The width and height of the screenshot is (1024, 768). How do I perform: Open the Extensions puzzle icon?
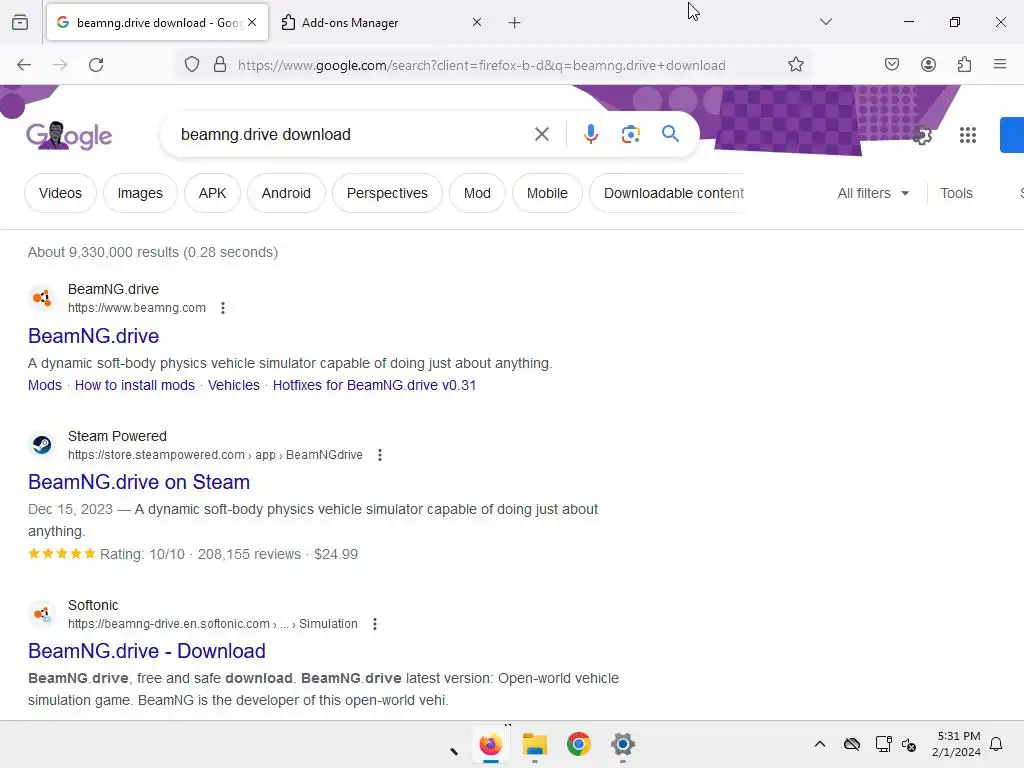(965, 64)
